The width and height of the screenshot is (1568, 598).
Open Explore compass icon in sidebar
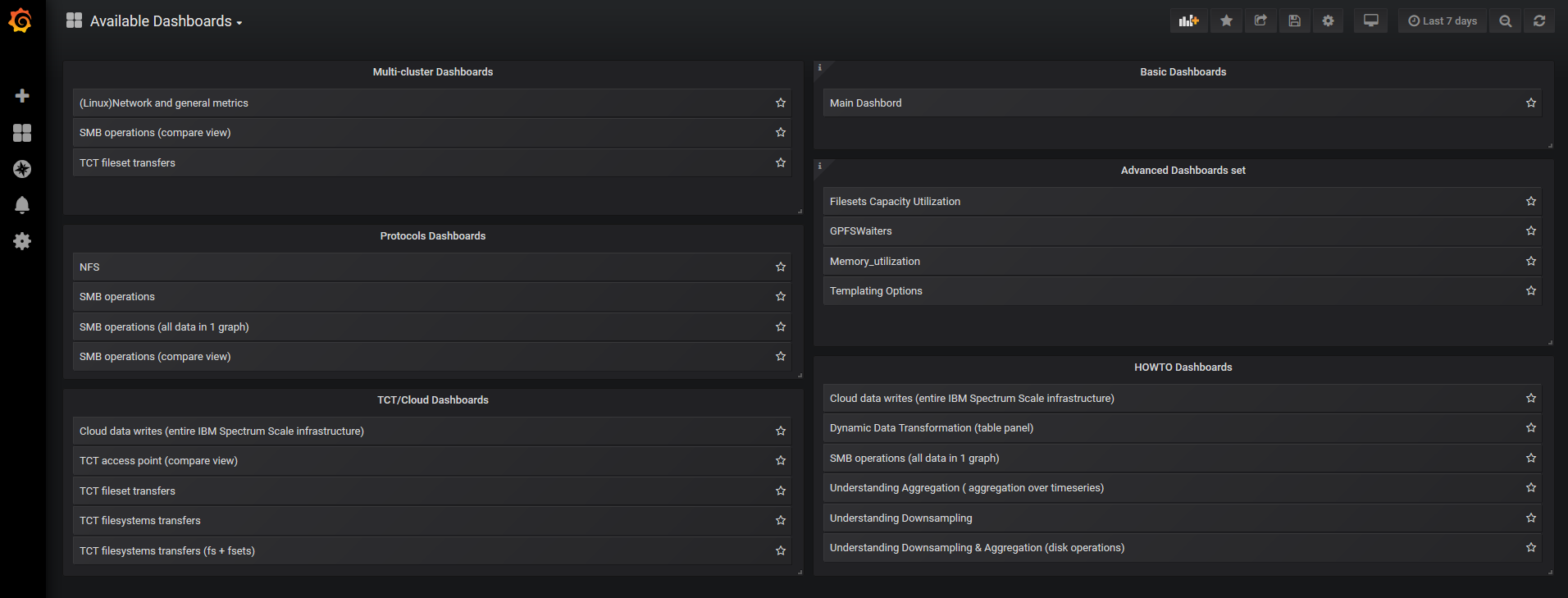(22, 169)
